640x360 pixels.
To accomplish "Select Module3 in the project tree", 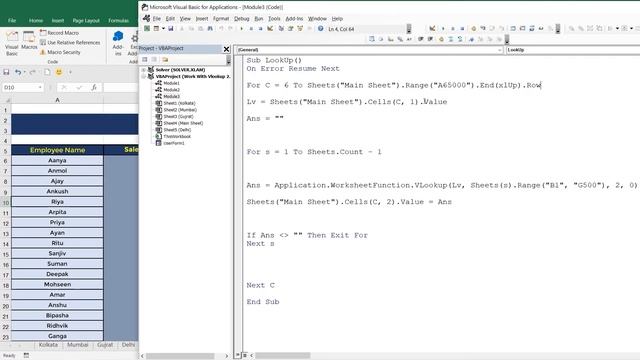I will coord(171,96).
